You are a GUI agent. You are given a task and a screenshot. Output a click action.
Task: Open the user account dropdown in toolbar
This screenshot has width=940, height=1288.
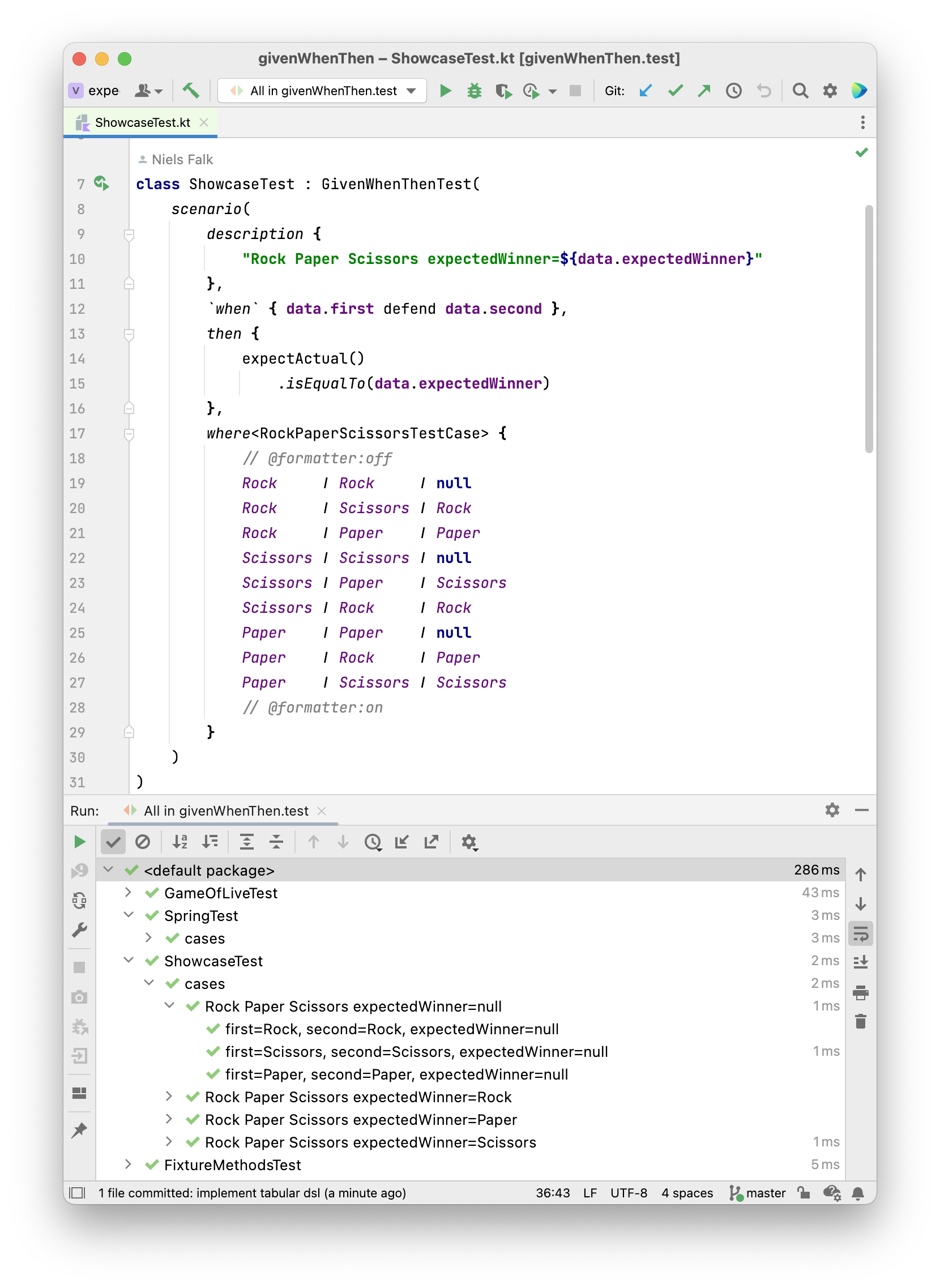(148, 91)
